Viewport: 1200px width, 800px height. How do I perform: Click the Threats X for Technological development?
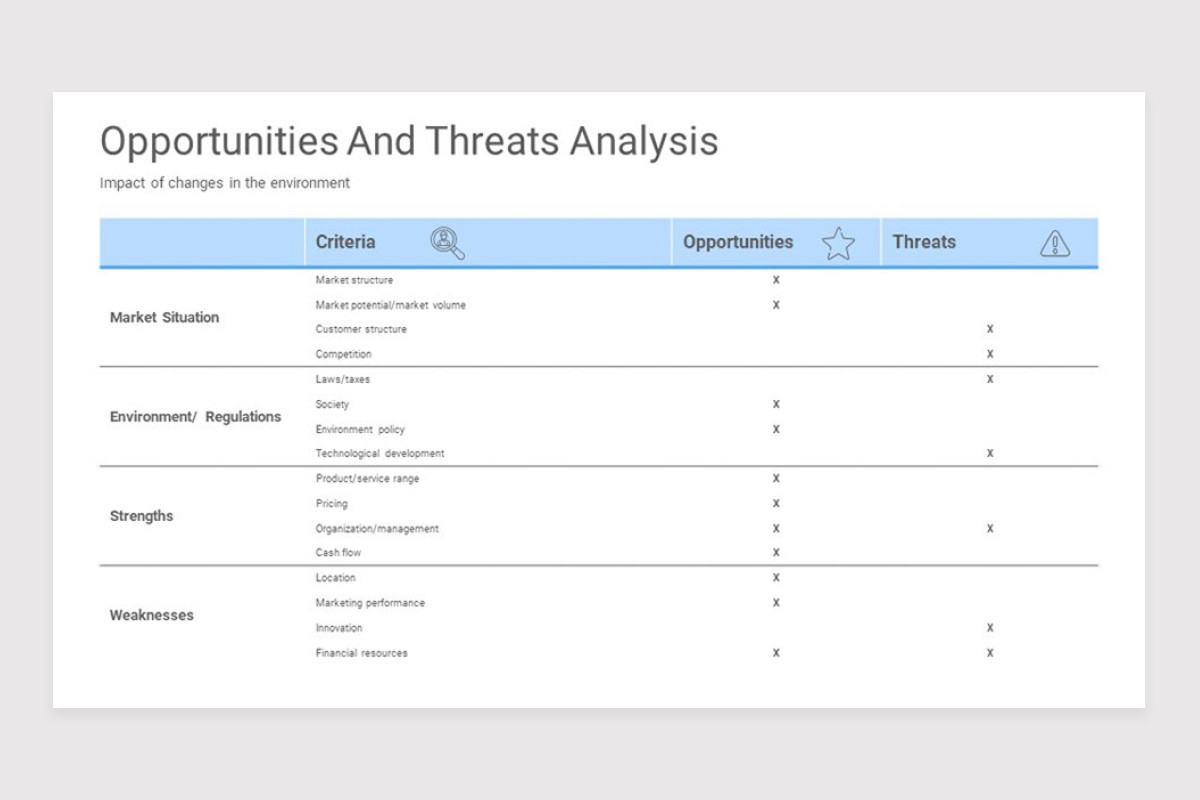tap(990, 453)
